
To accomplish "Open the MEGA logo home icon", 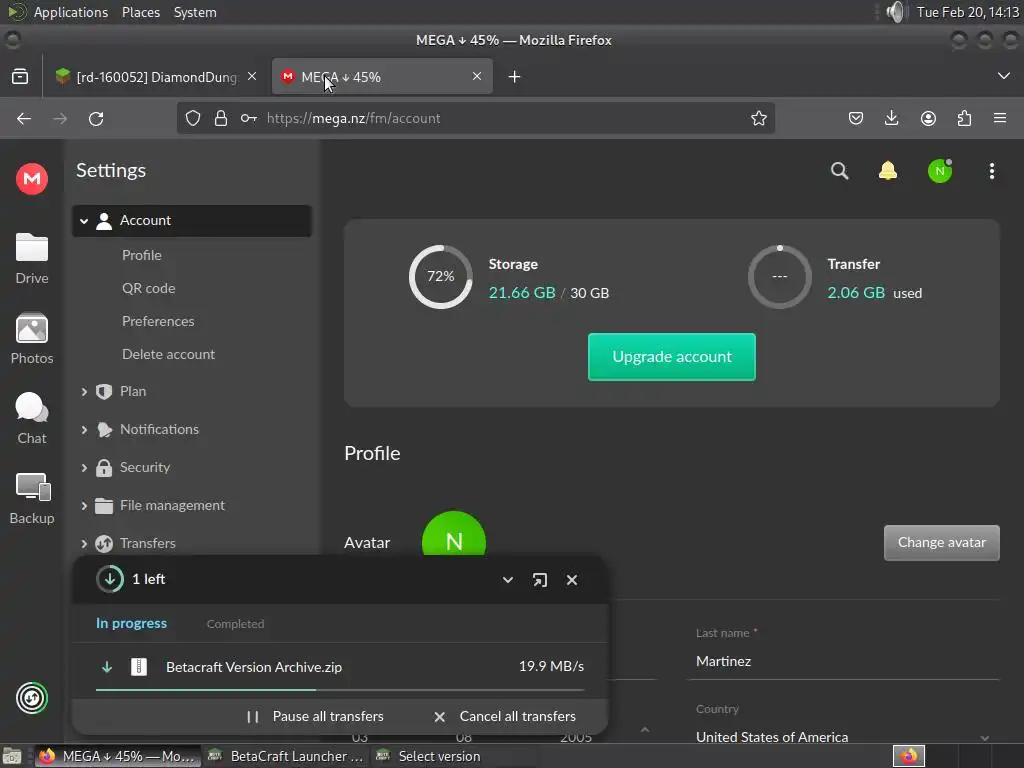I will pyautogui.click(x=32, y=178).
